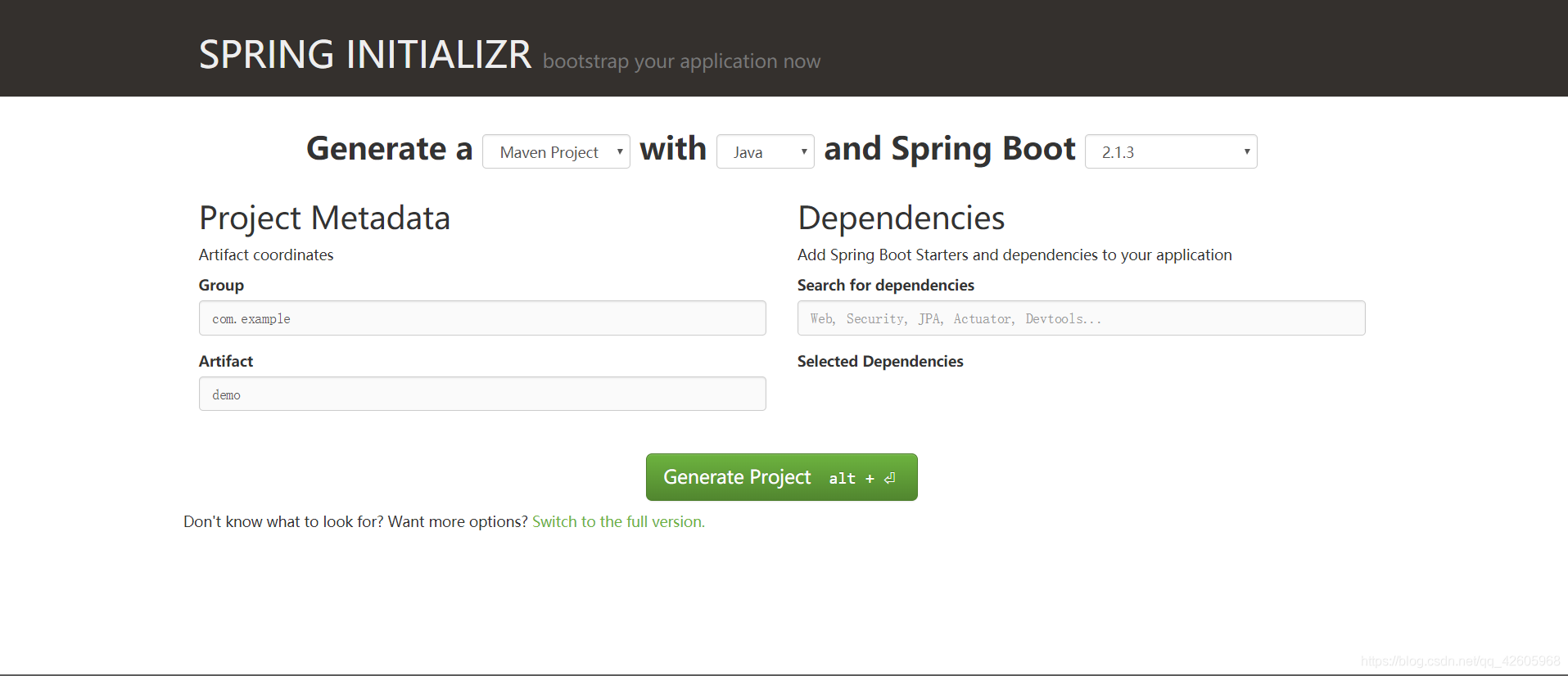Open the Java language dropdown
The image size is (1568, 676).
[765, 151]
